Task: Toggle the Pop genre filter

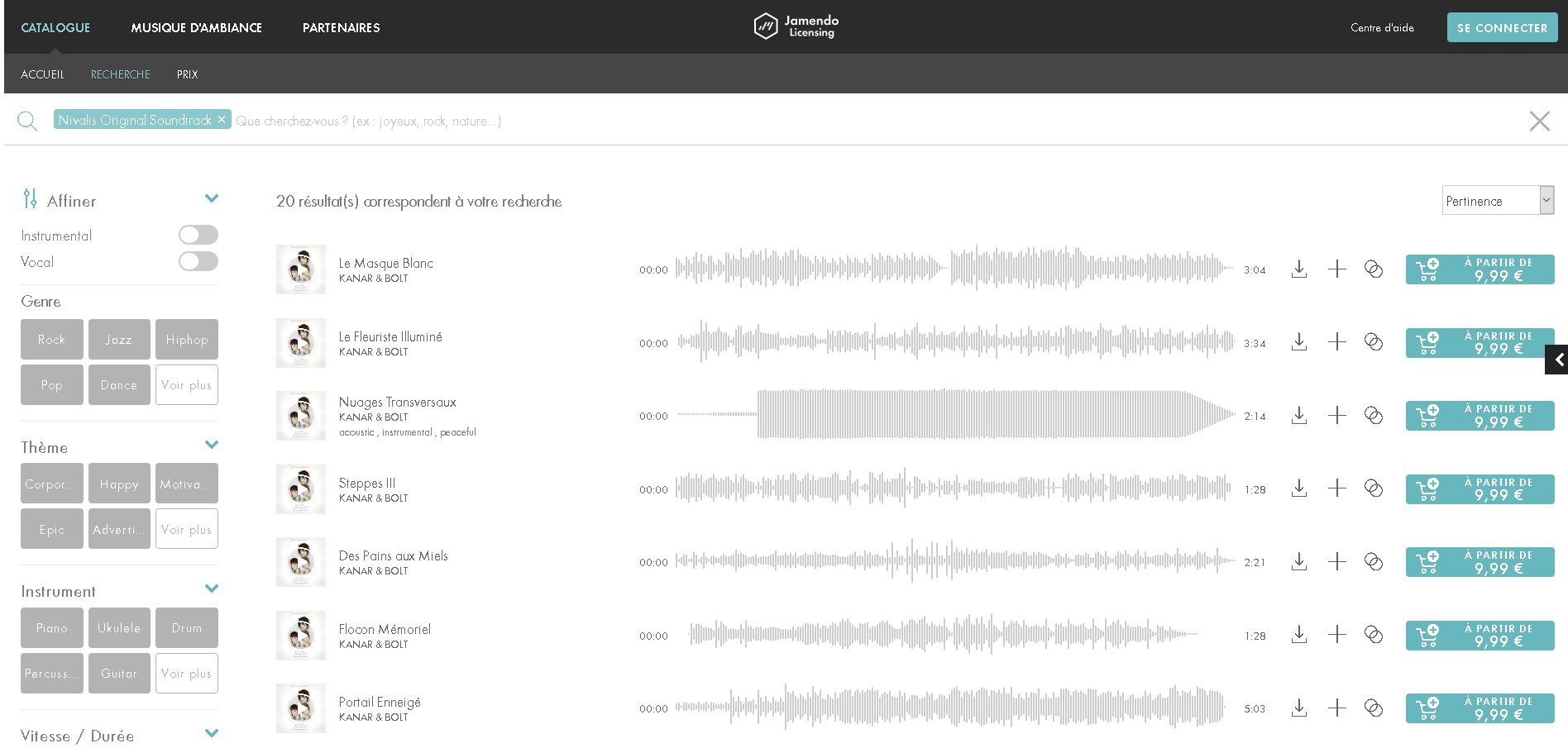Action: 52,385
